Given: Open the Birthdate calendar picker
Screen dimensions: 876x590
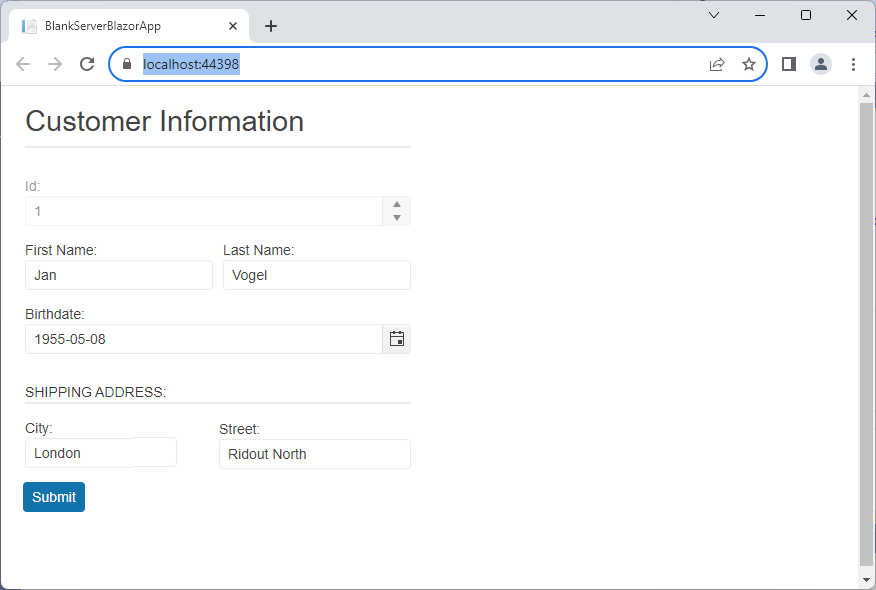Looking at the screenshot, I should [x=397, y=339].
